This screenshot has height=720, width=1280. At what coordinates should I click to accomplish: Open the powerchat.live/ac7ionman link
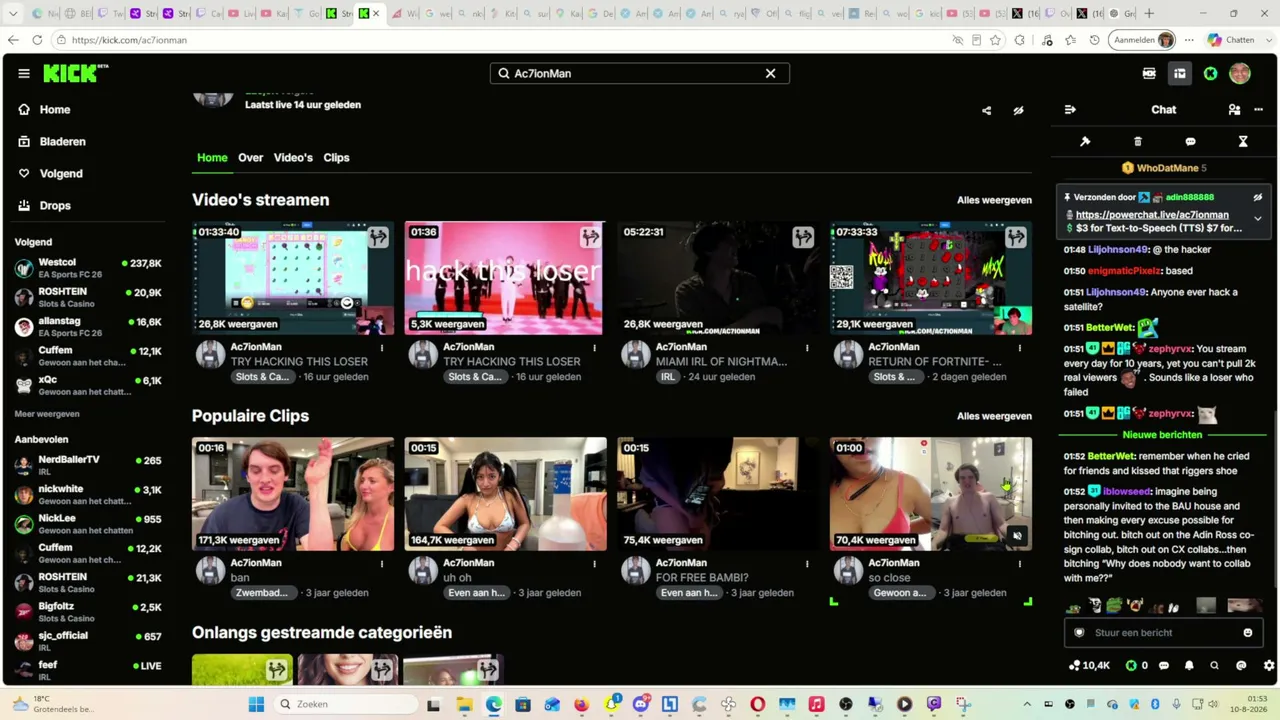[x=1152, y=215]
